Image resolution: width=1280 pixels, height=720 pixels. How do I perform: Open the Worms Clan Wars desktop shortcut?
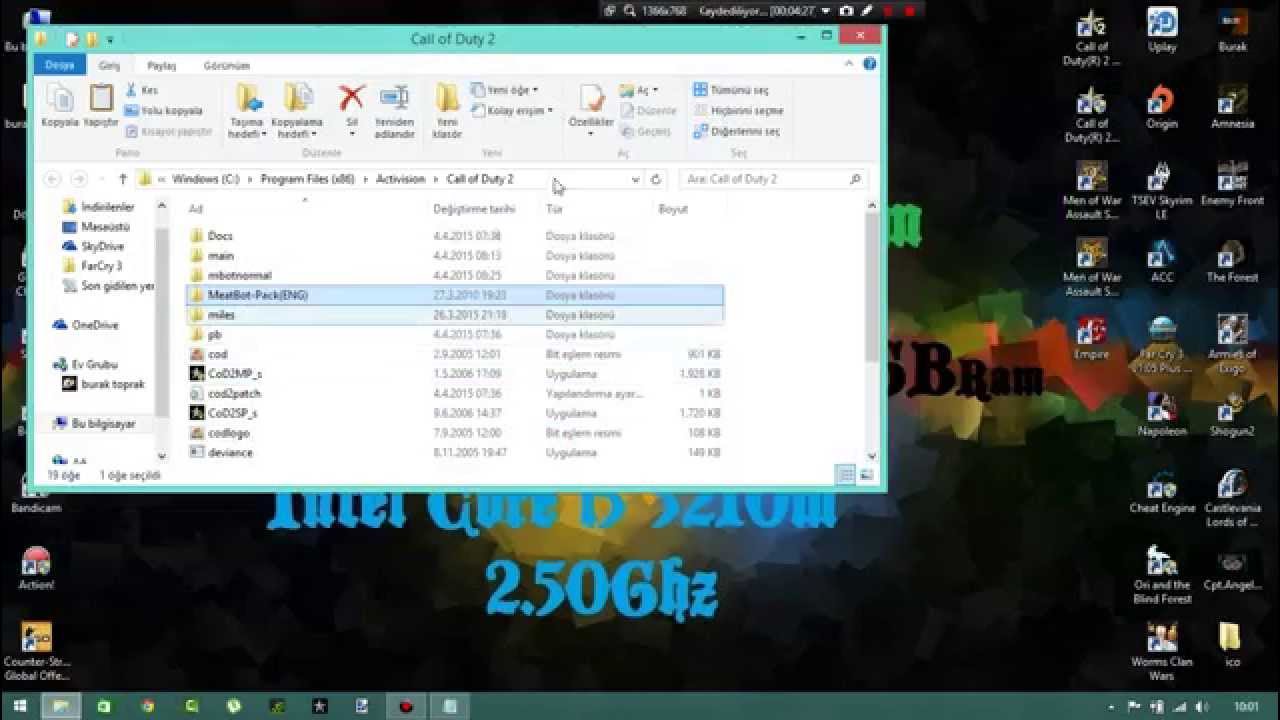(x=1162, y=651)
